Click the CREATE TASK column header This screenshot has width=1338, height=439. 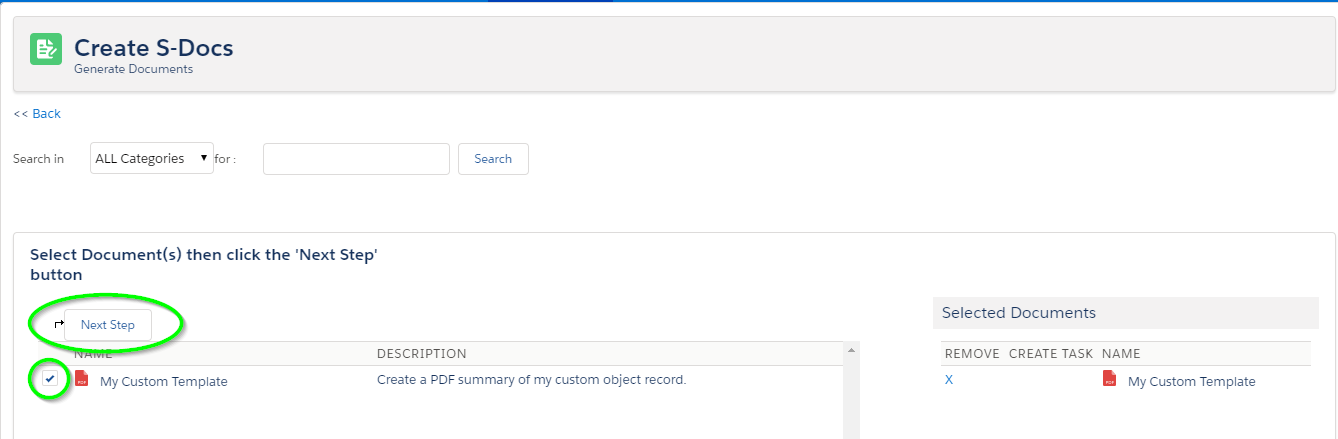[1050, 353]
